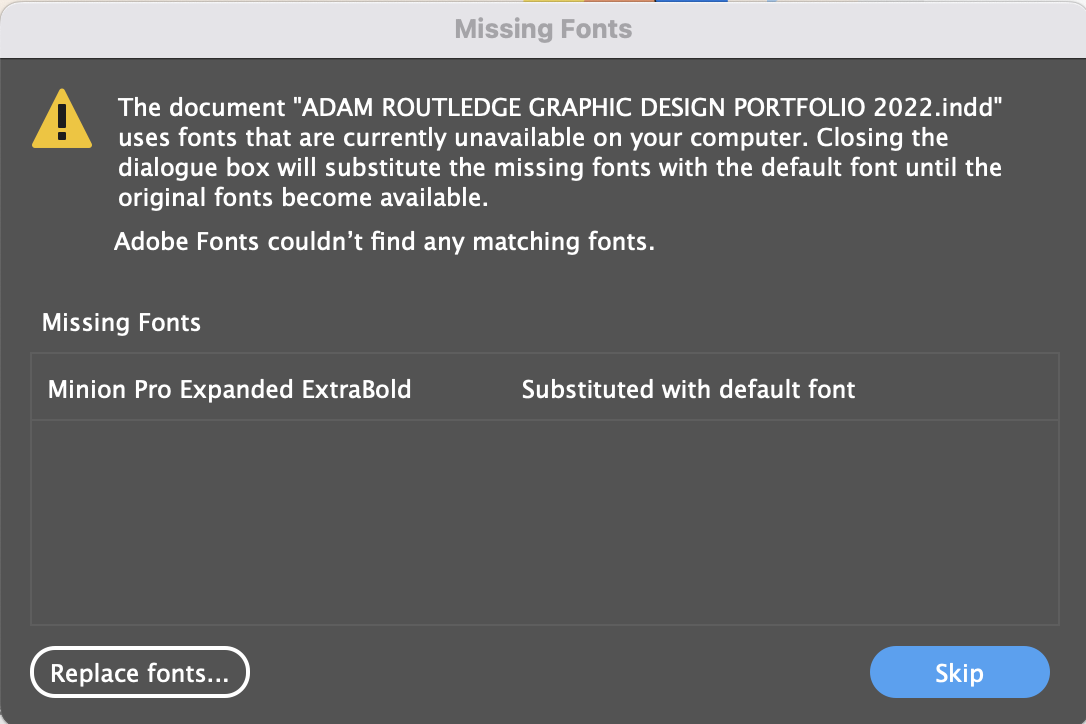Click the exclamation mark inside the warning icon
1086x724 pixels.
pyautogui.click(x=62, y=122)
